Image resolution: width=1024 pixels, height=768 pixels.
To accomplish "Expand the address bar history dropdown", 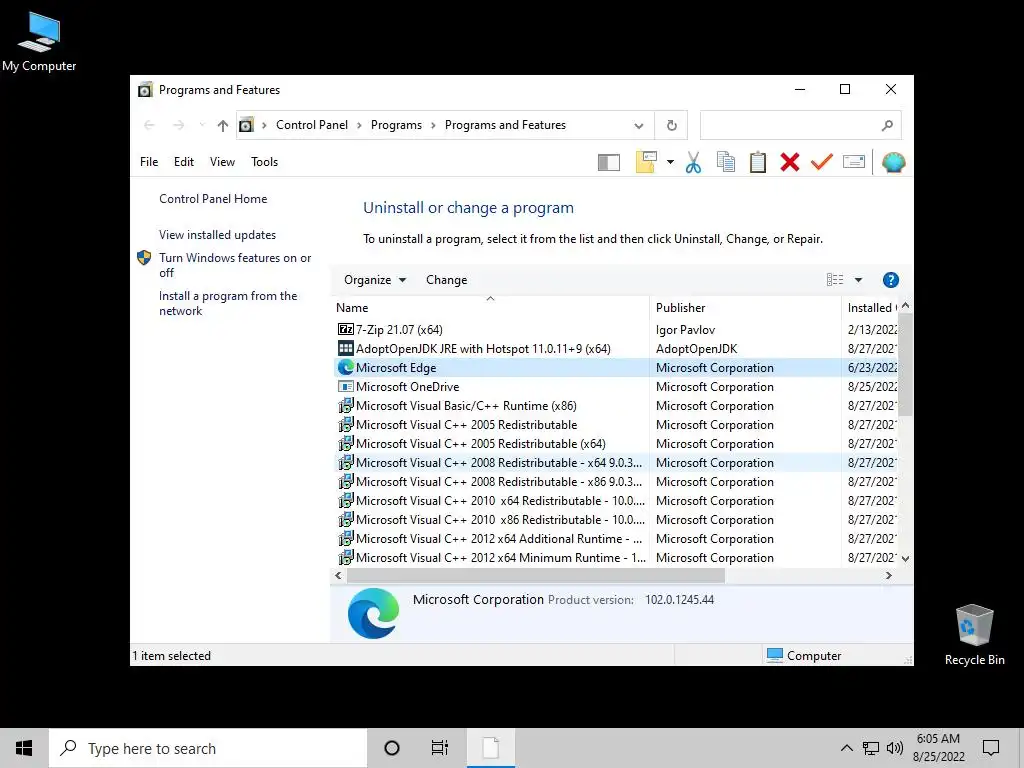I will (x=639, y=125).
